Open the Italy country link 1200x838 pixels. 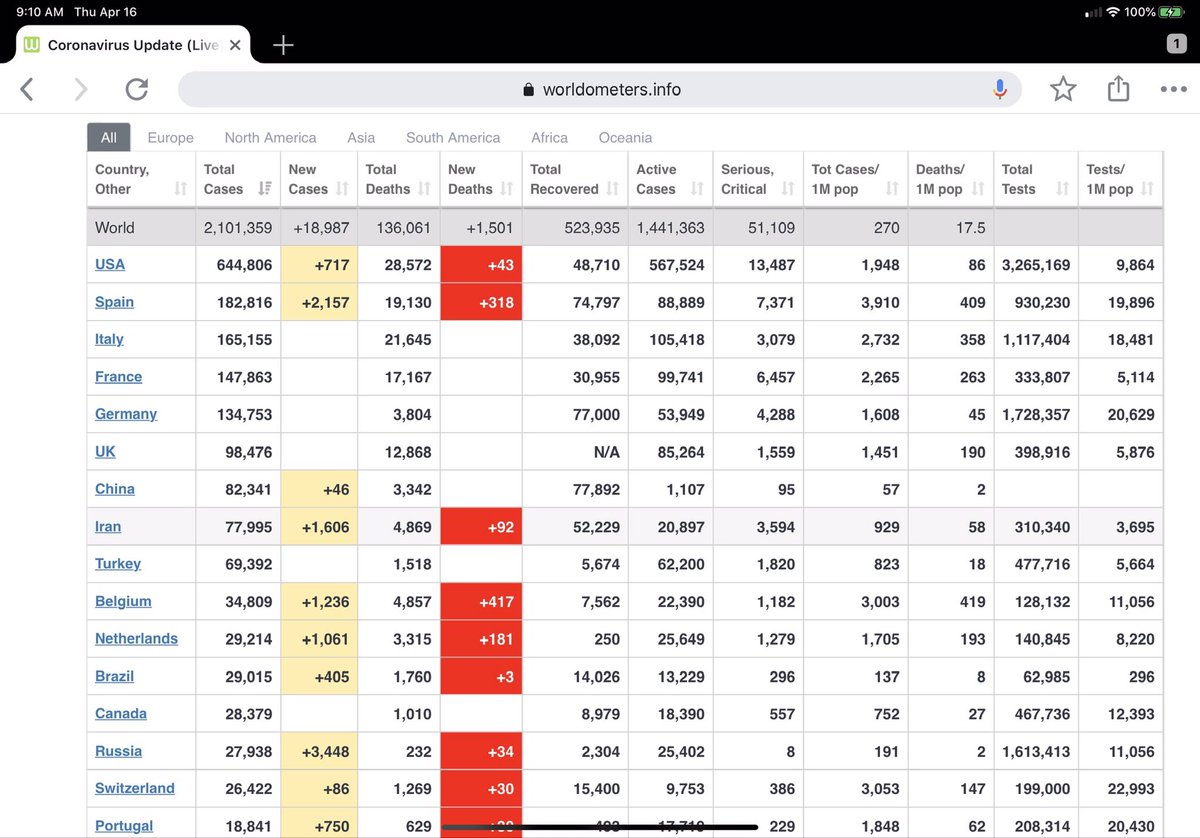[109, 339]
